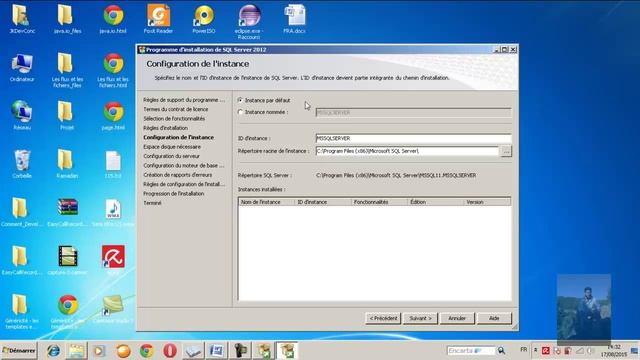Image resolution: width=640 pixels, height=360 pixels.
Task: Click "ID d'instance" column header in table
Action: pos(322,202)
